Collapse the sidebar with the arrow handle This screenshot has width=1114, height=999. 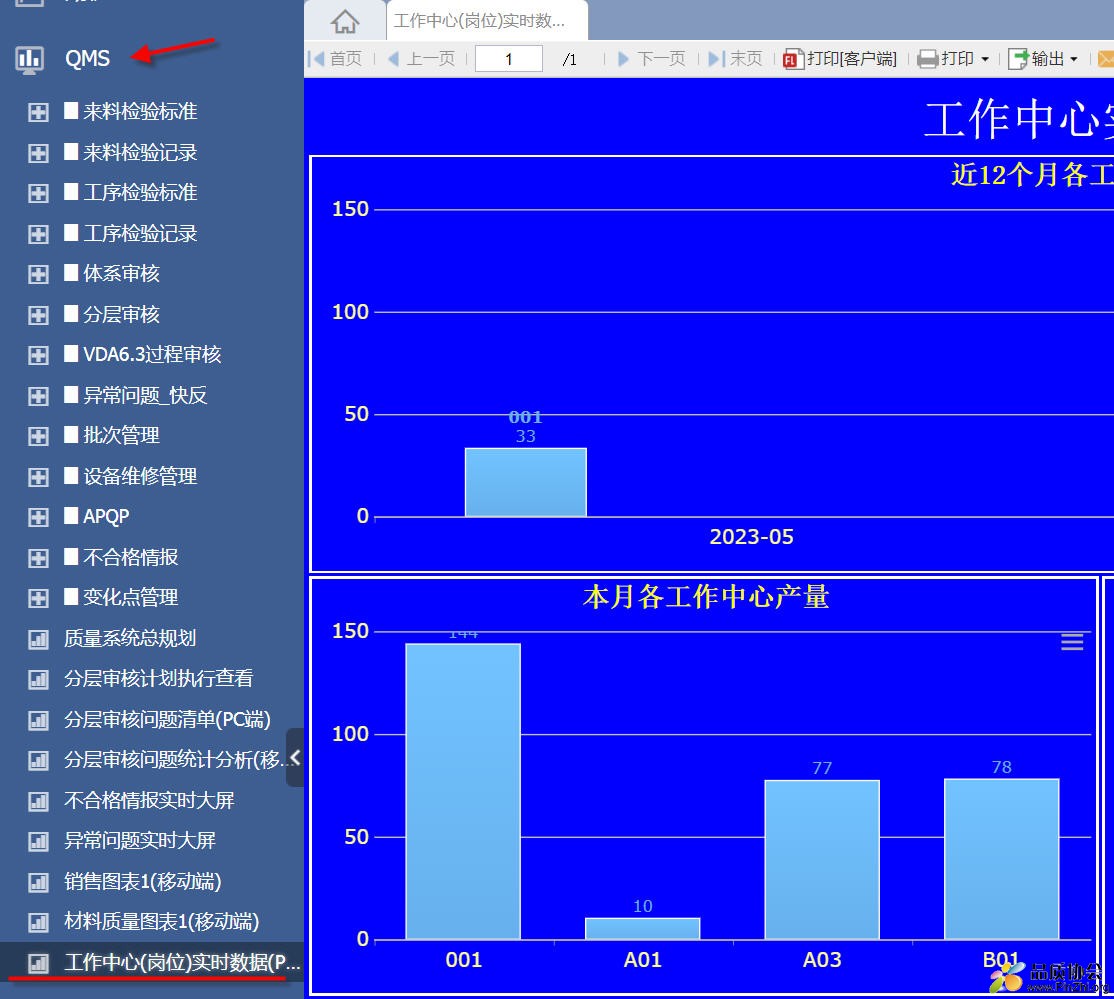click(x=296, y=757)
